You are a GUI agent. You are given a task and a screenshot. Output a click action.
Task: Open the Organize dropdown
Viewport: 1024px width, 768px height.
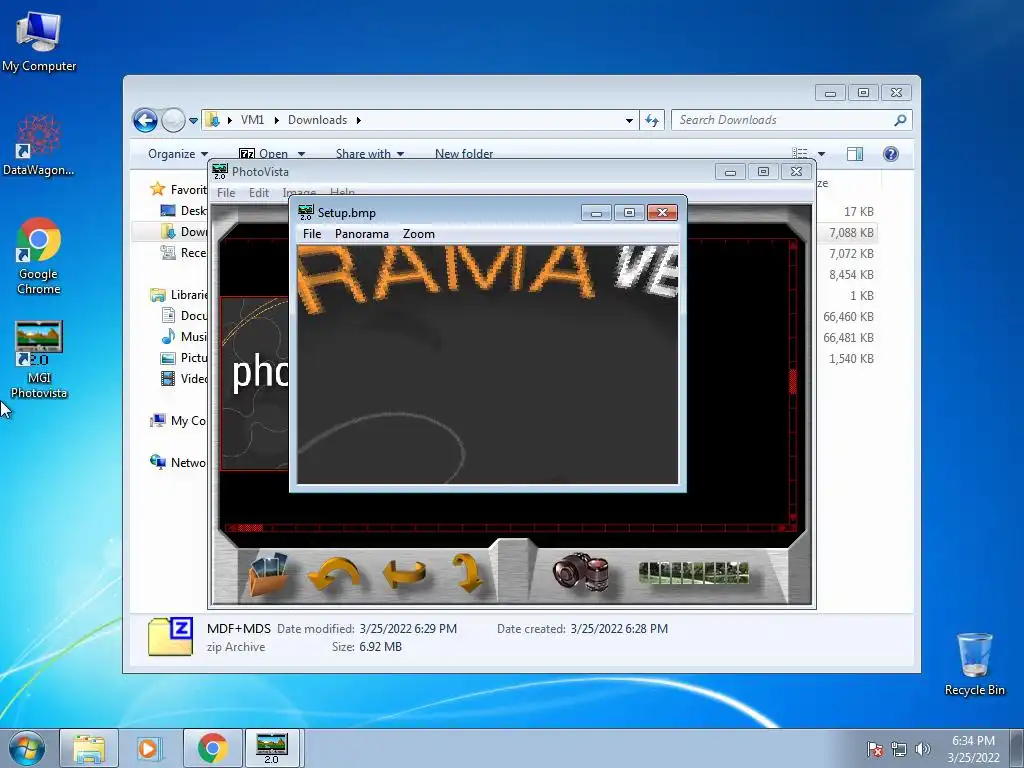click(178, 154)
